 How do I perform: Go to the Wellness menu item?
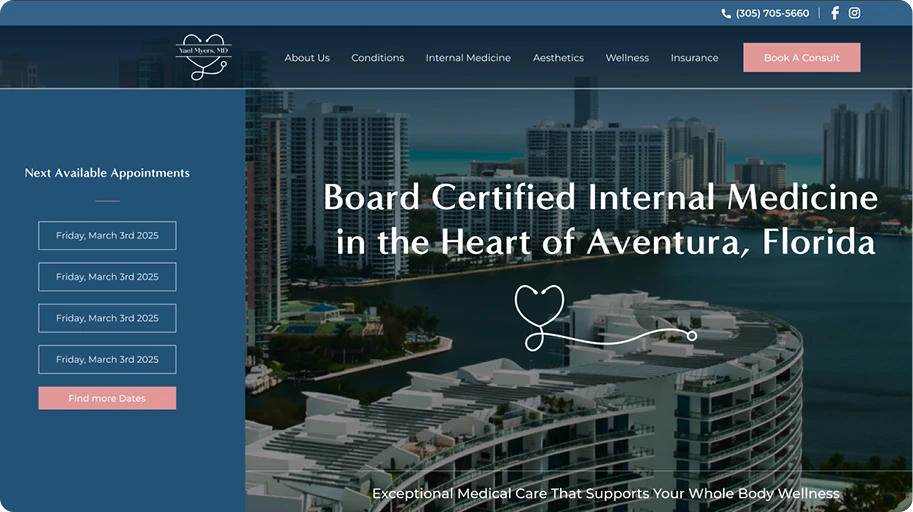627,58
